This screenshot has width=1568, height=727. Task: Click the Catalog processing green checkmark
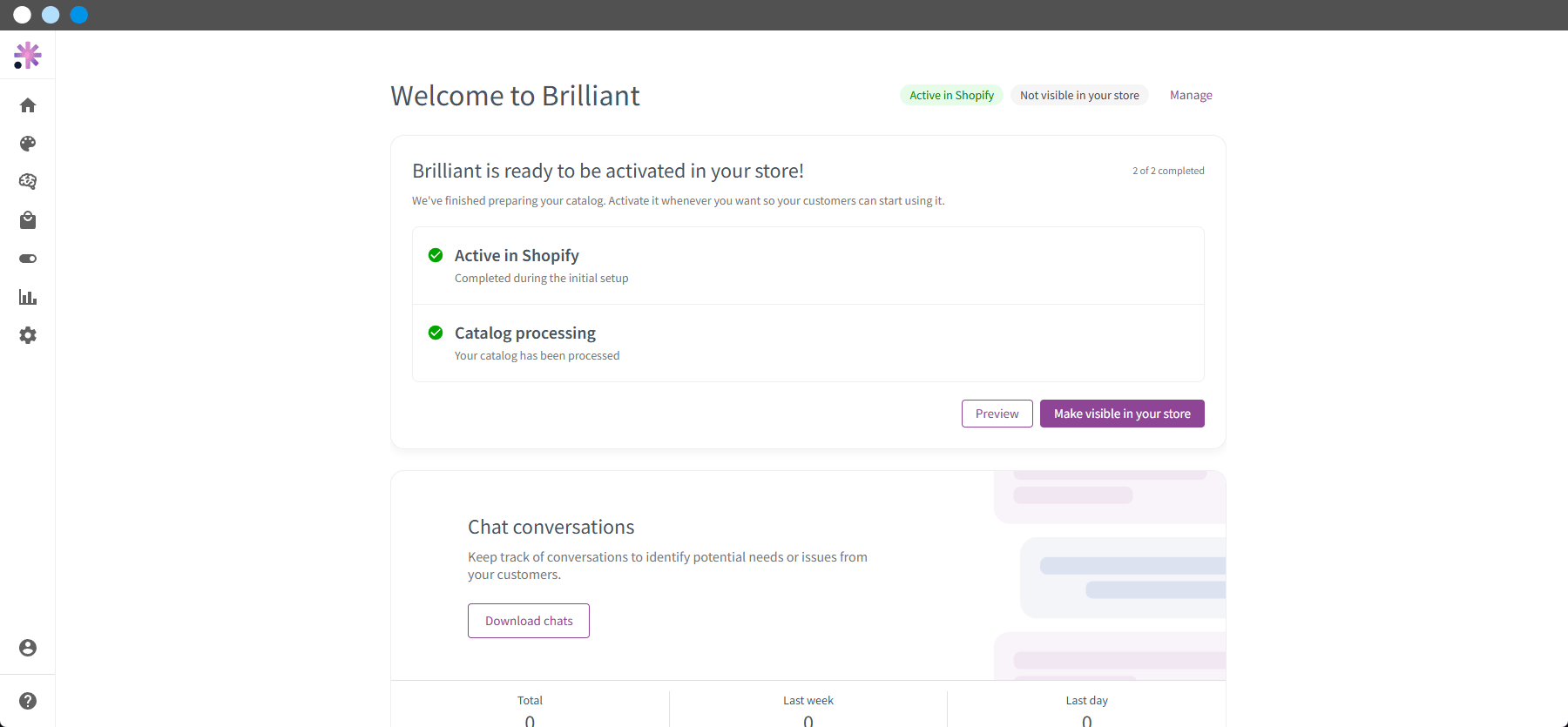point(436,333)
